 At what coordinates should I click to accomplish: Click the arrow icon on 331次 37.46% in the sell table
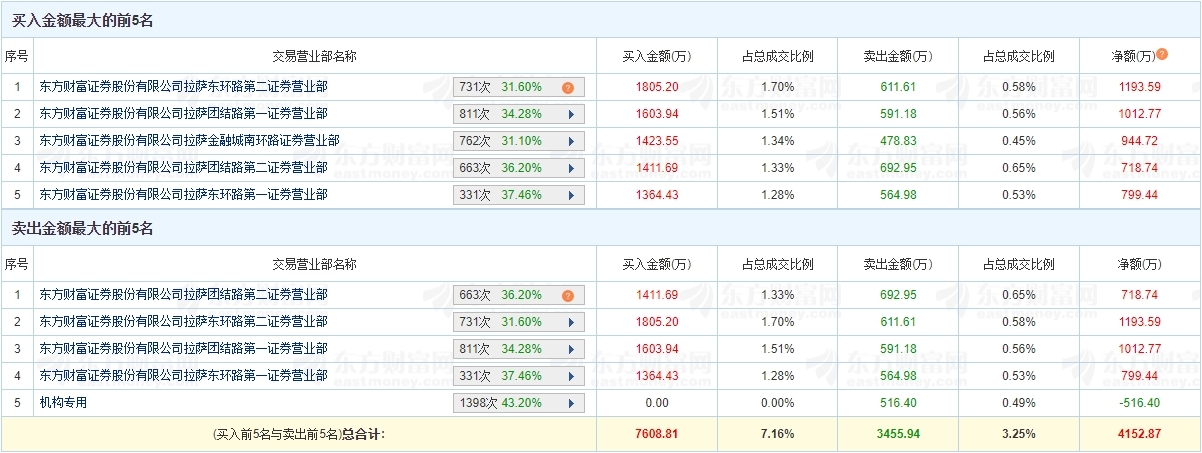tap(571, 376)
